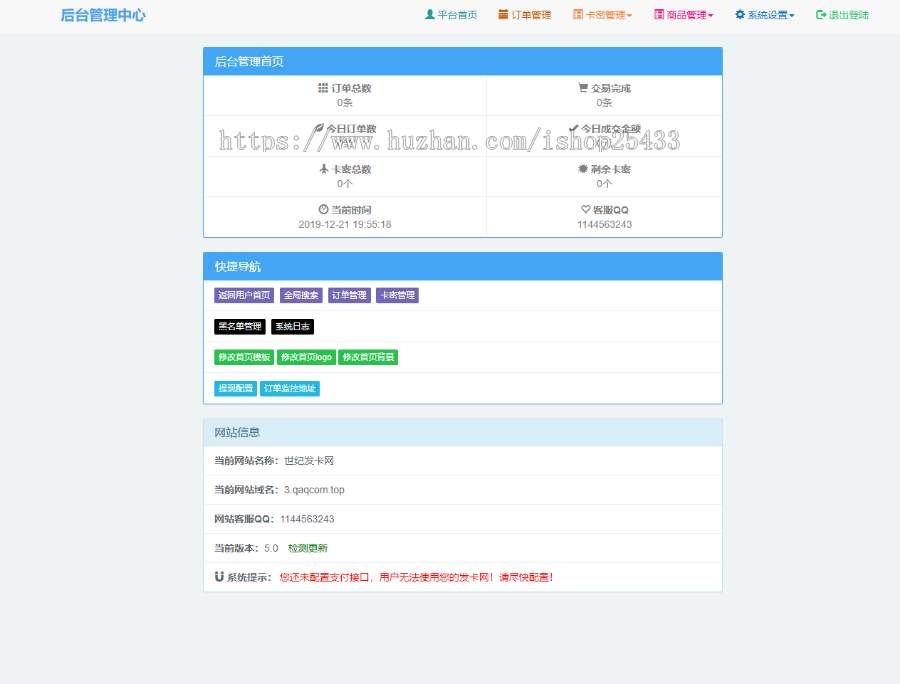Click the red payment interface warning text
The width and height of the screenshot is (900, 684).
click(x=416, y=577)
